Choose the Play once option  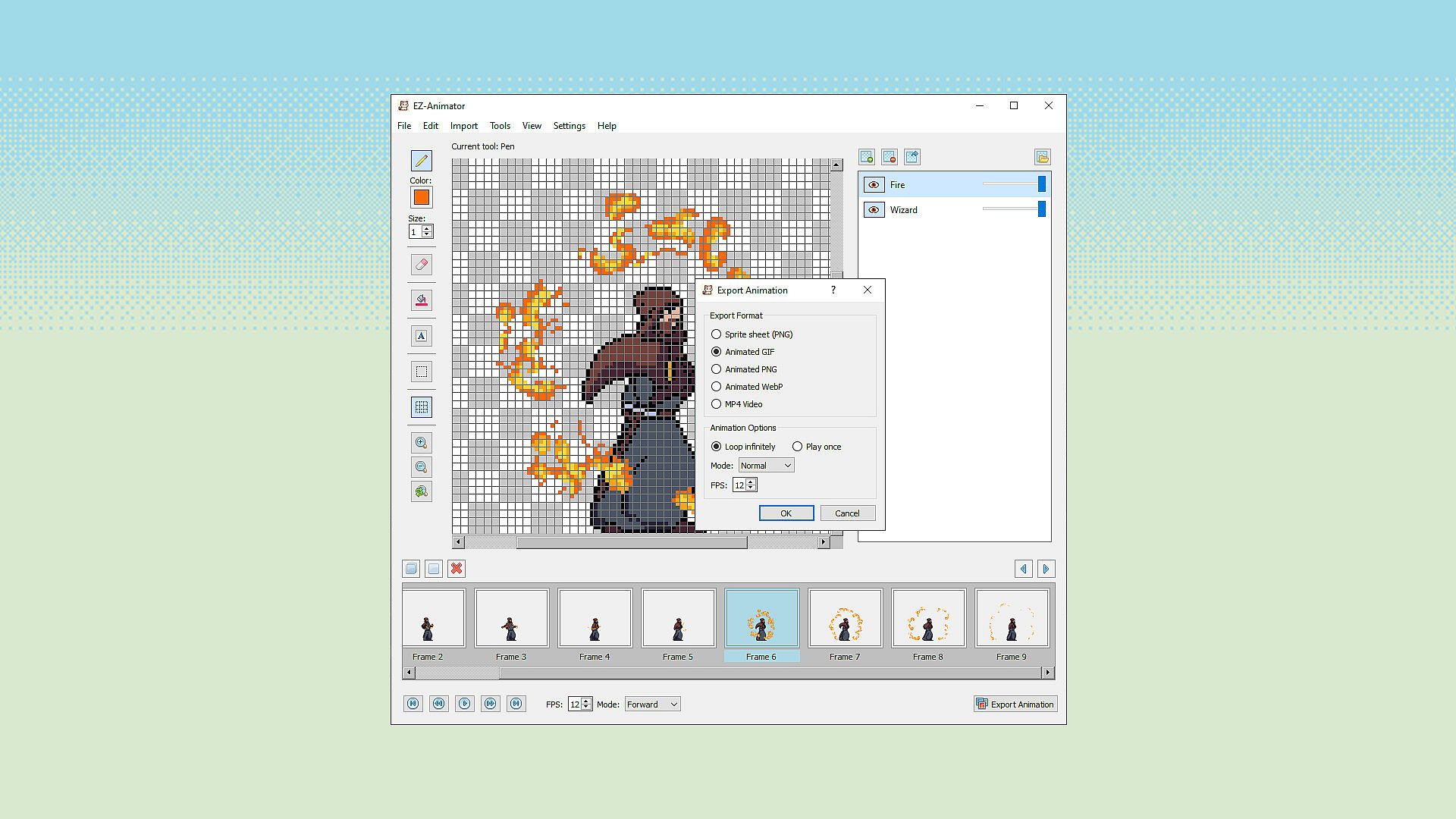point(797,447)
